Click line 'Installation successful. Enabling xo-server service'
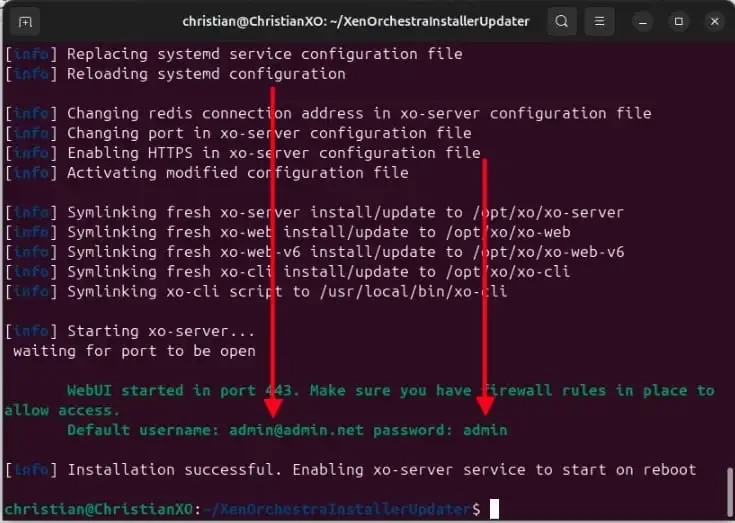Viewport: 735px width, 523px height. [x=351, y=470]
